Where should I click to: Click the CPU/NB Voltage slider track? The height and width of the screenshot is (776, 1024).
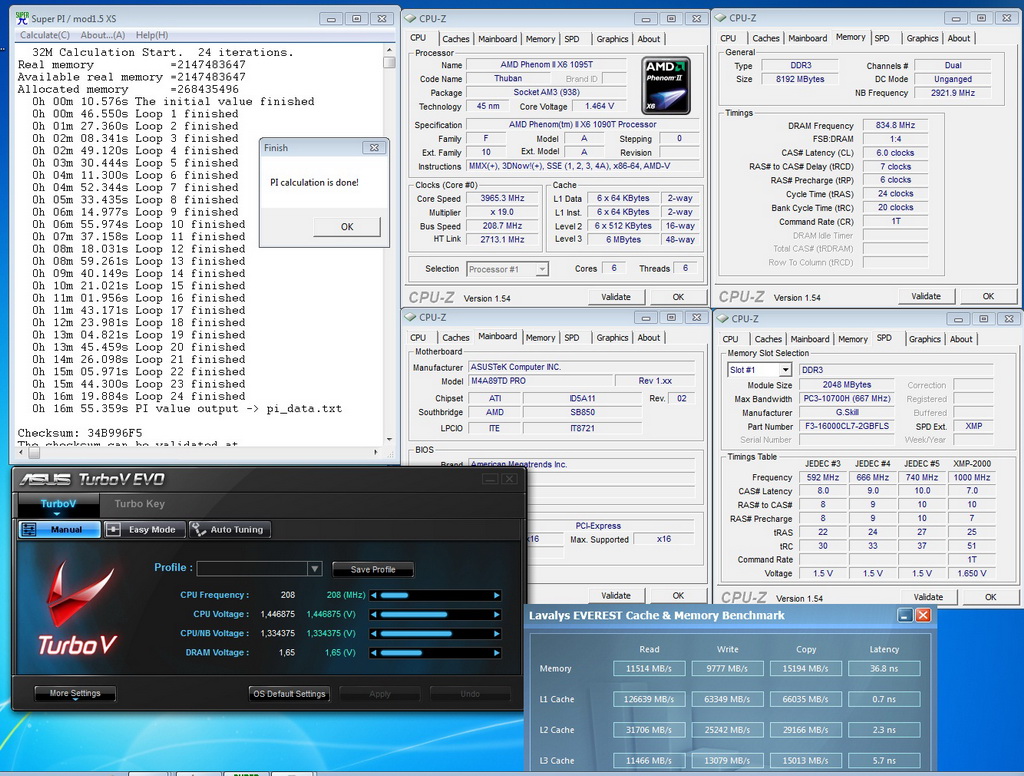pyautogui.click(x=435, y=634)
